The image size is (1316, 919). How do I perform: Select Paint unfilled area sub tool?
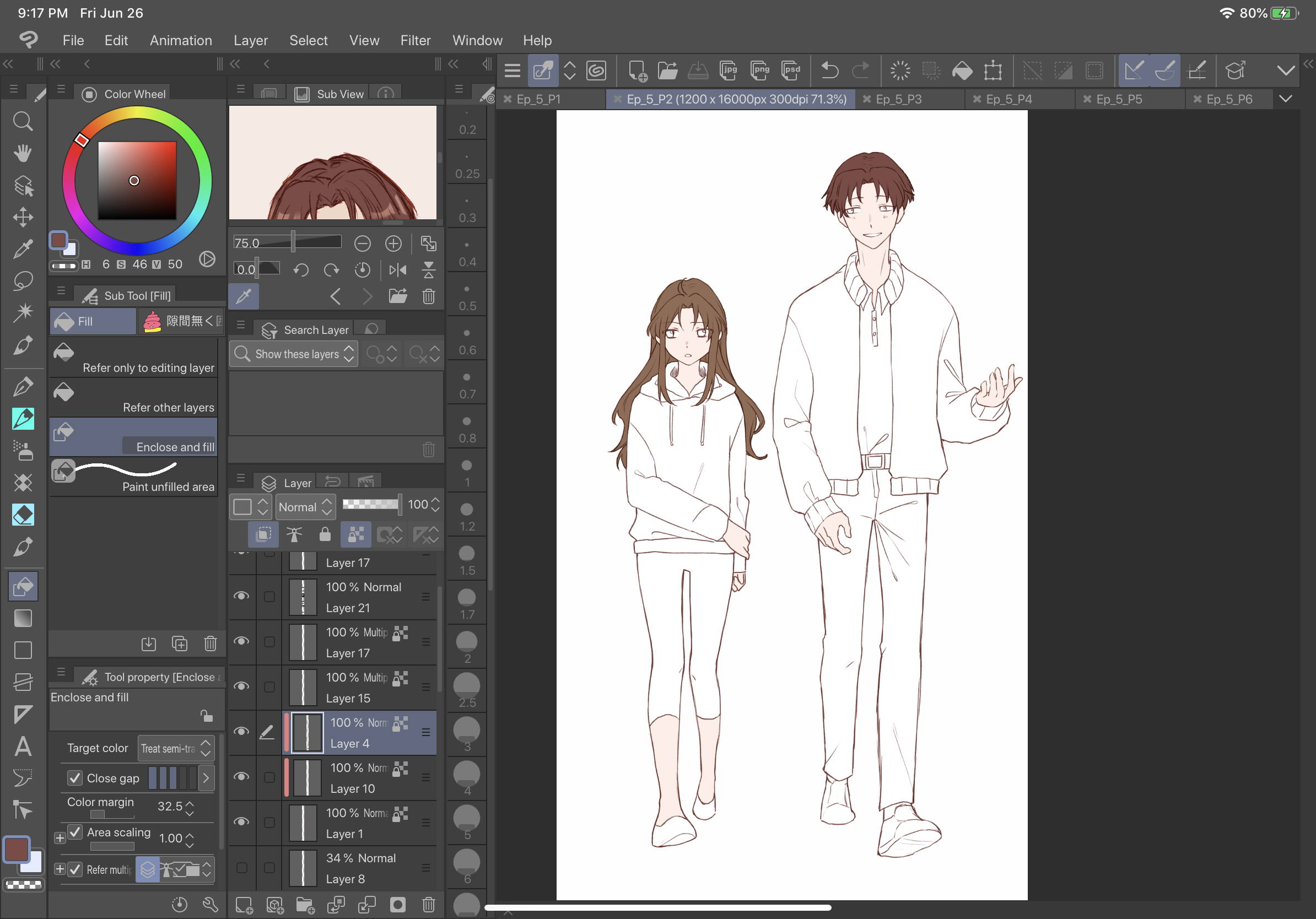tap(133, 477)
